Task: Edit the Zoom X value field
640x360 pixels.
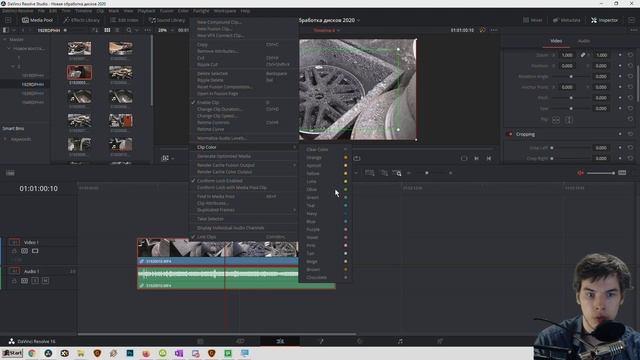Action: (567, 55)
